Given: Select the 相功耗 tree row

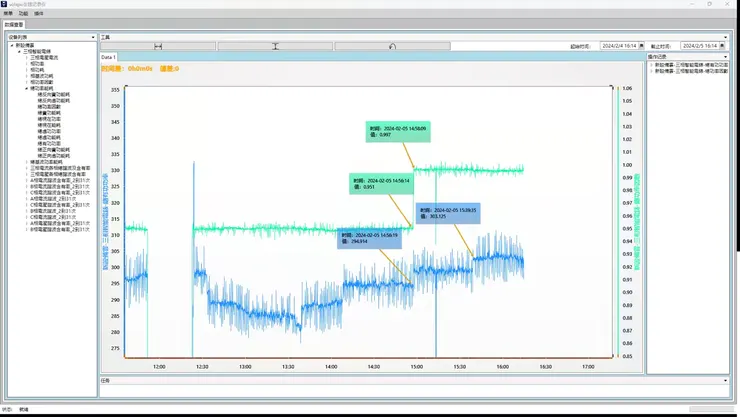Looking at the screenshot, I should (x=37, y=69).
